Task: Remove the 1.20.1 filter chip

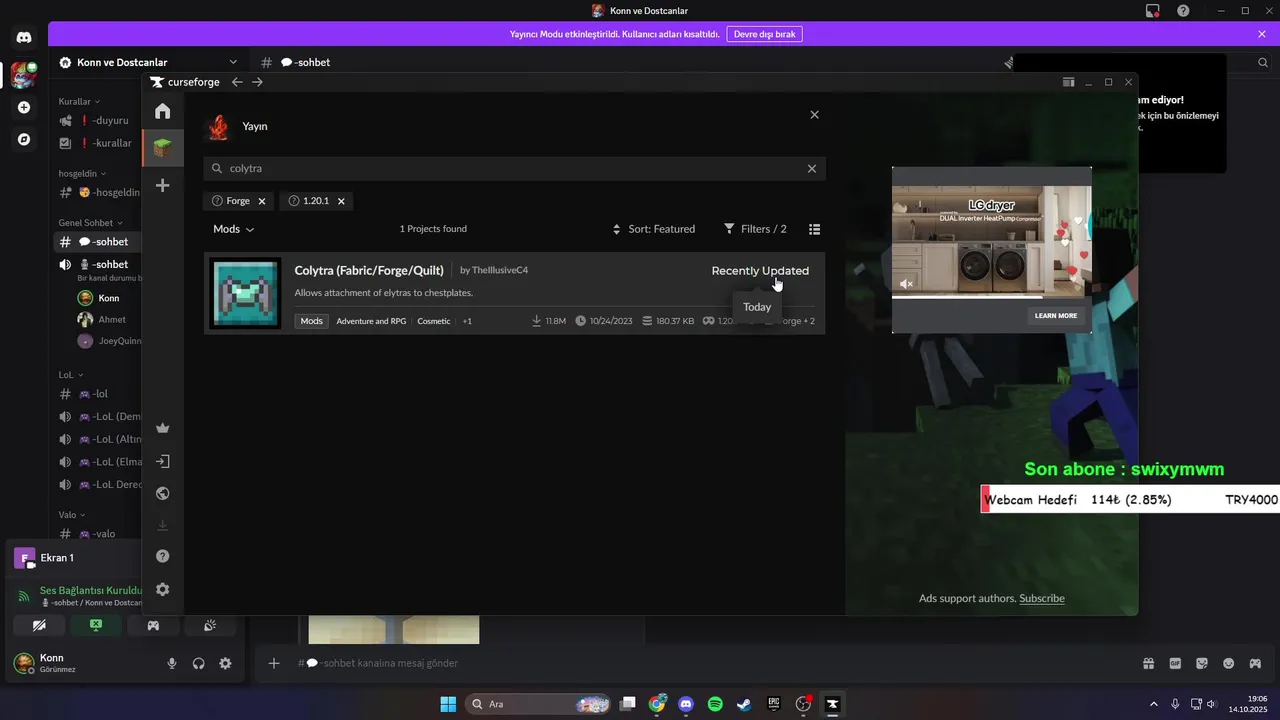Action: (x=341, y=201)
